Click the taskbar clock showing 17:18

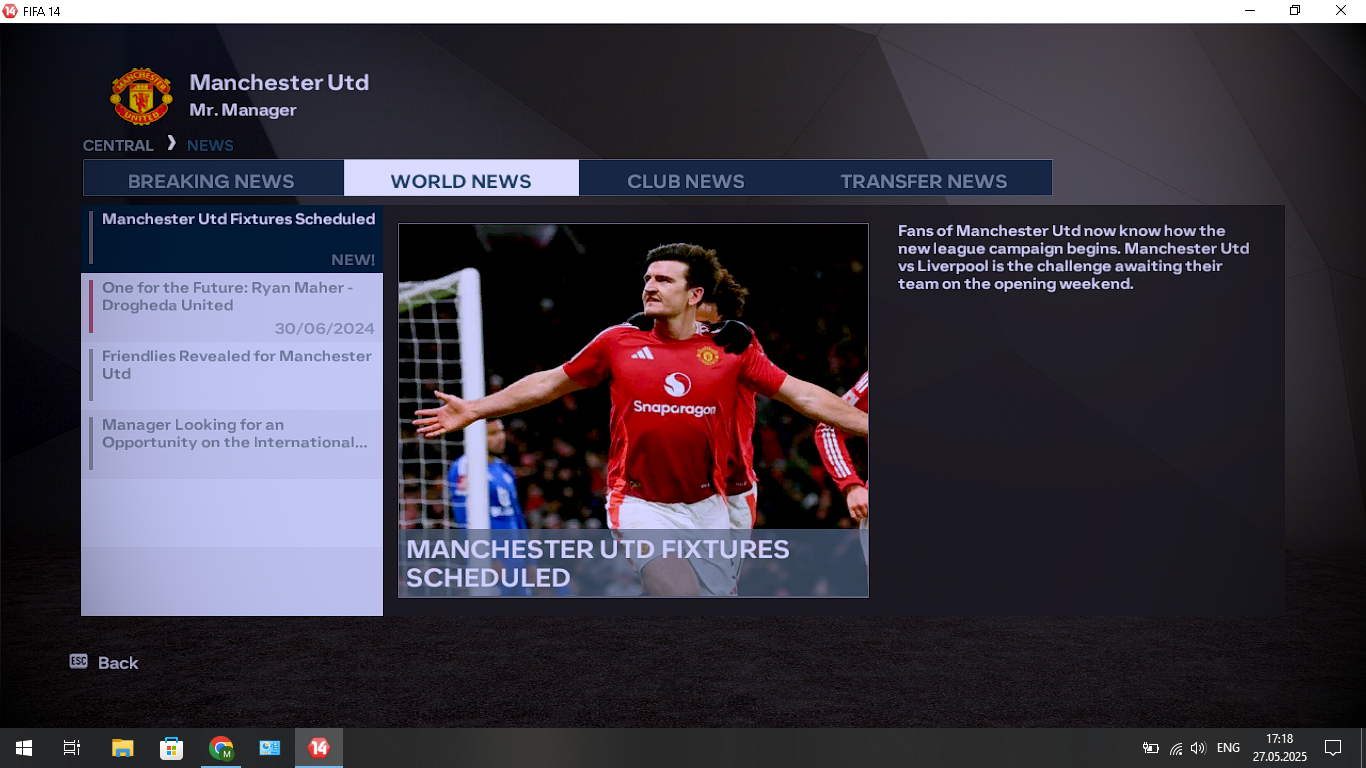coord(1279,748)
